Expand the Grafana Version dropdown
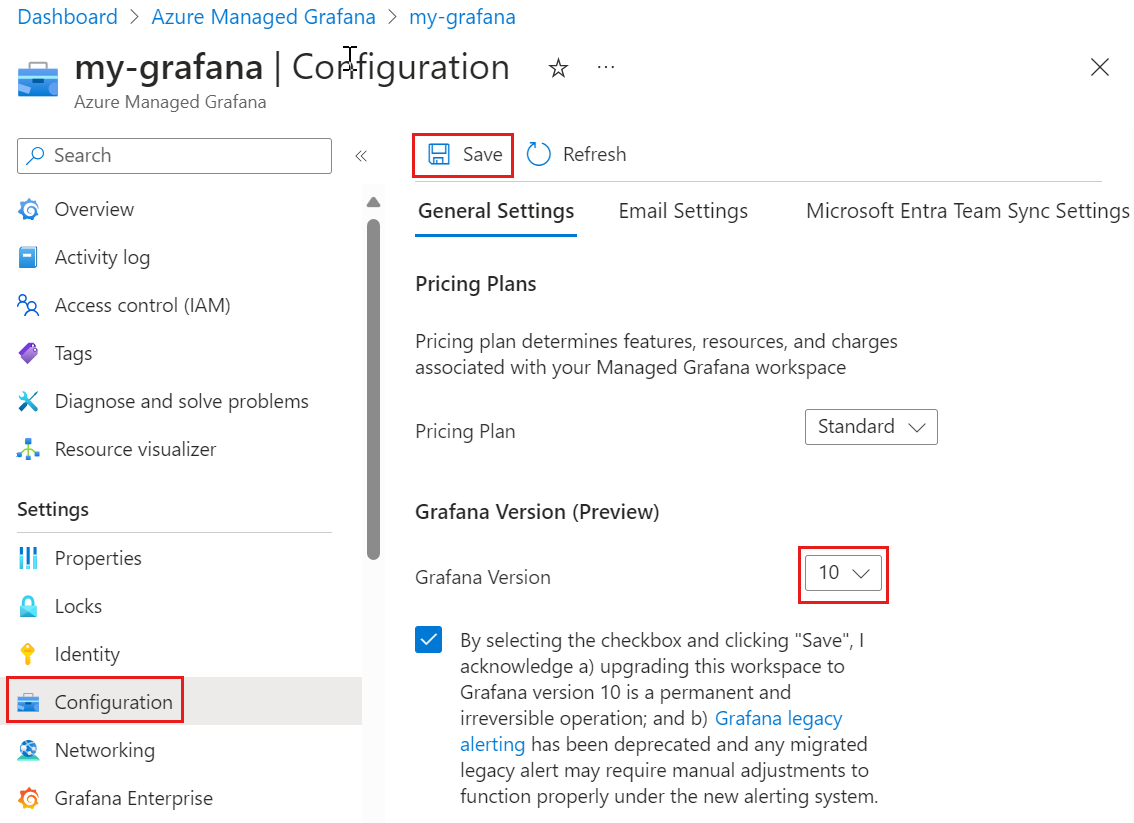 tap(843, 574)
